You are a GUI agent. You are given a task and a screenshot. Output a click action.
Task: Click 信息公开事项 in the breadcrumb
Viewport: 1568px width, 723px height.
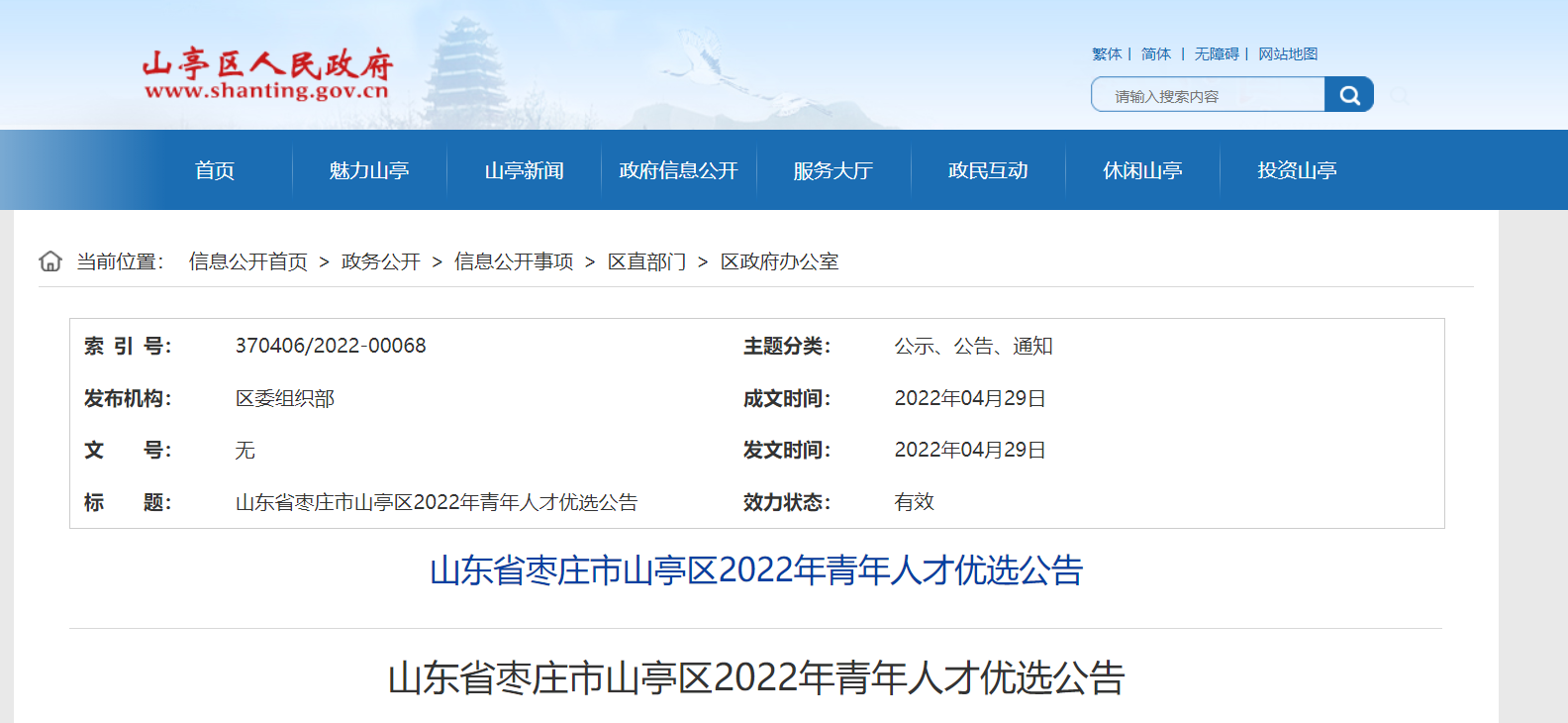coord(514,261)
